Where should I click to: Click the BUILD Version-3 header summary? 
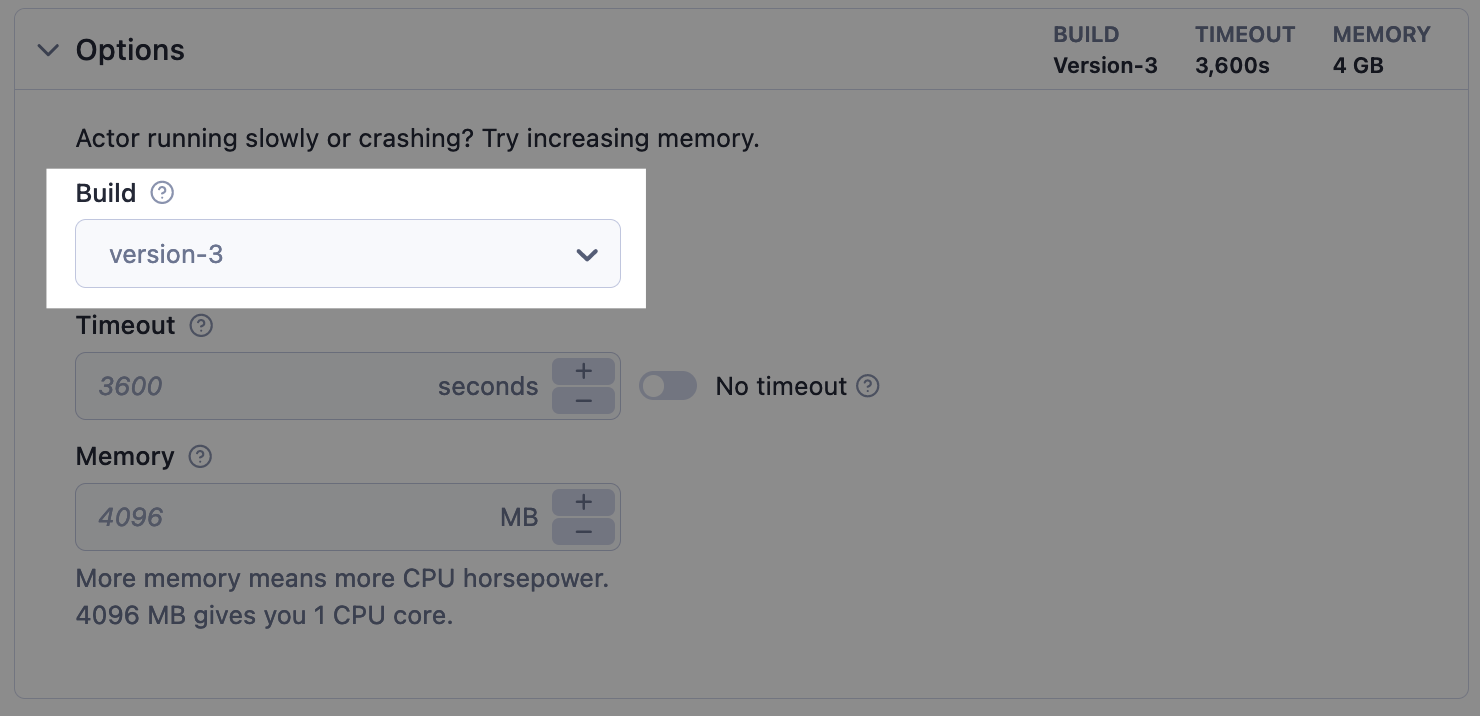click(1105, 50)
